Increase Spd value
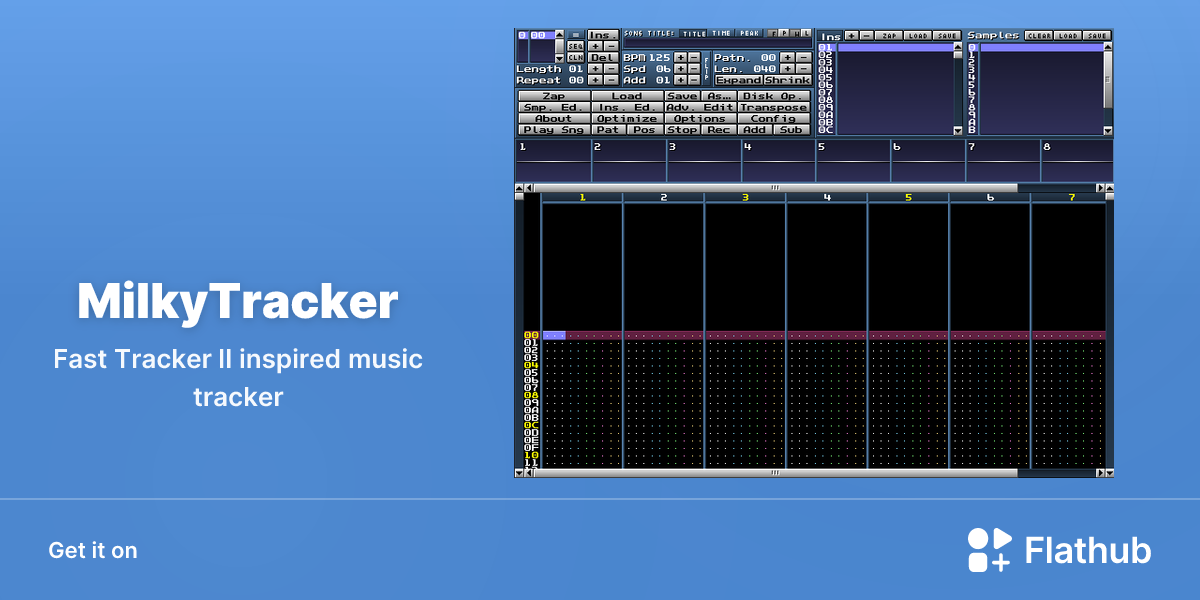Screen dimensions: 1200x600 pyautogui.click(x=680, y=69)
